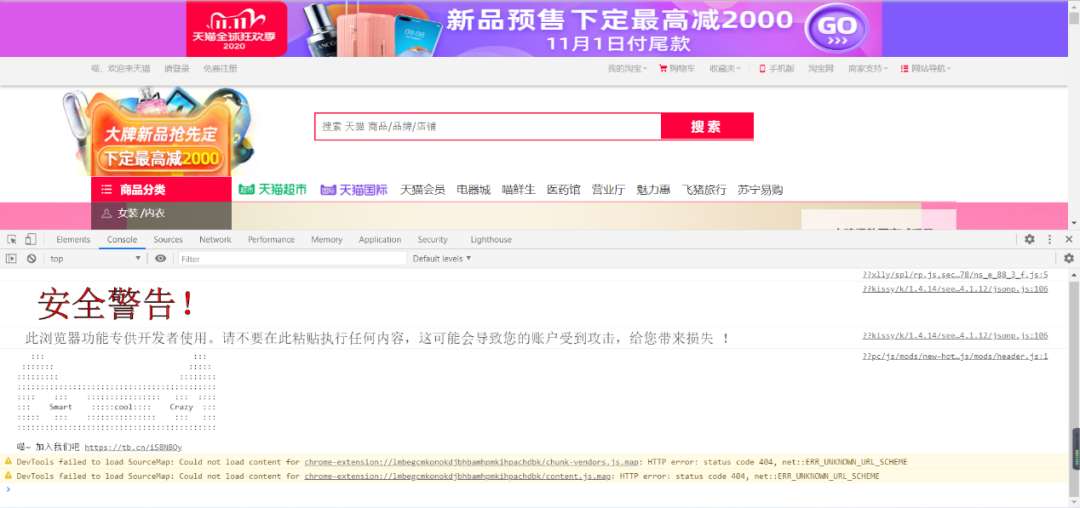This screenshot has height=508, width=1080.
Task: Open the Network tab
Action: [x=215, y=240]
